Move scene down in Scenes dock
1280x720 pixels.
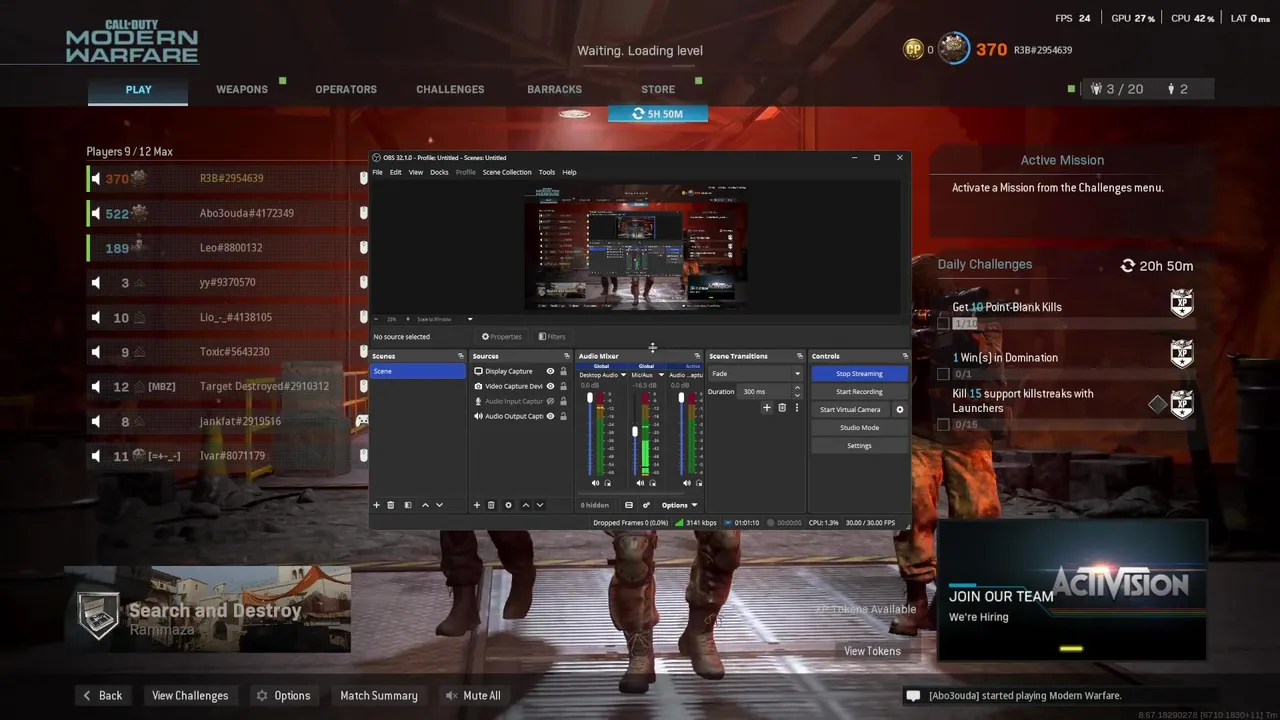pos(439,505)
